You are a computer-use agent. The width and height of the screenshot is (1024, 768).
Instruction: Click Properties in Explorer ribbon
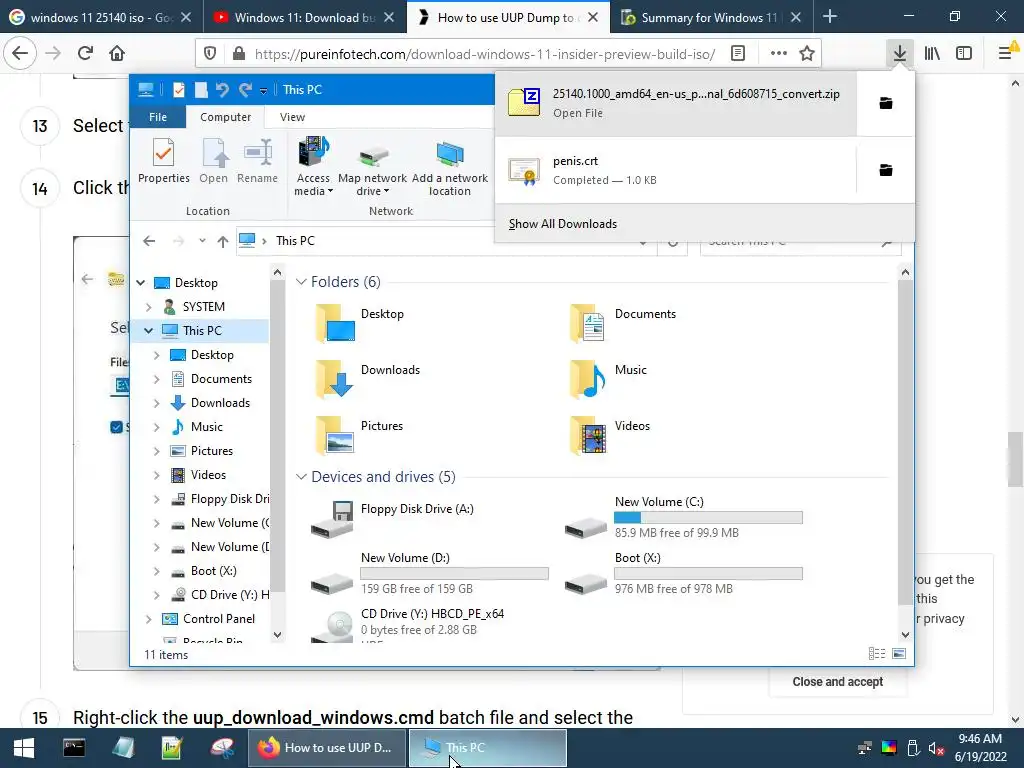click(x=163, y=161)
